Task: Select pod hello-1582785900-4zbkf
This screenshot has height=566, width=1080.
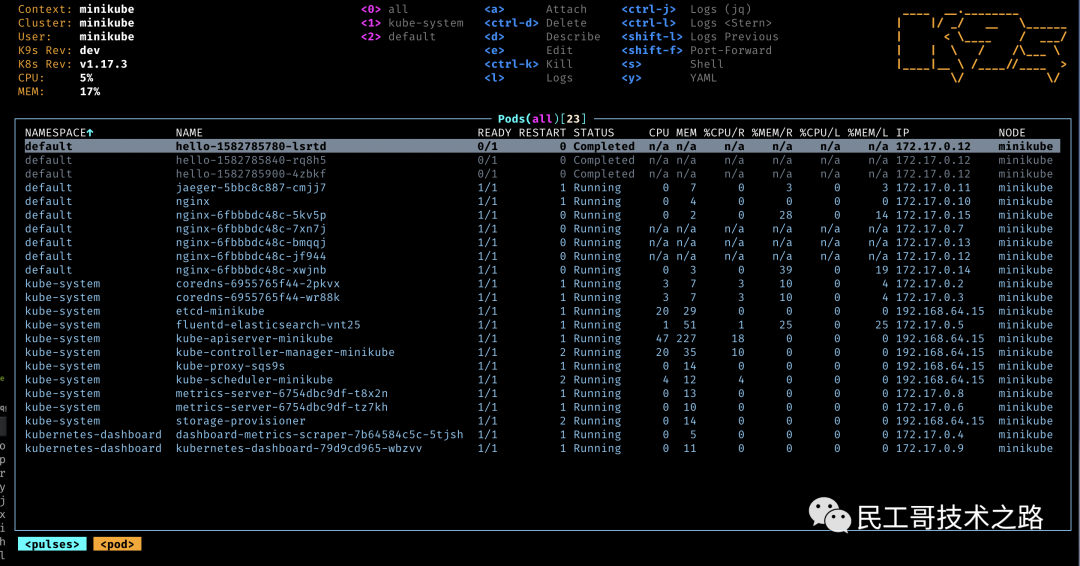Action: (542, 174)
